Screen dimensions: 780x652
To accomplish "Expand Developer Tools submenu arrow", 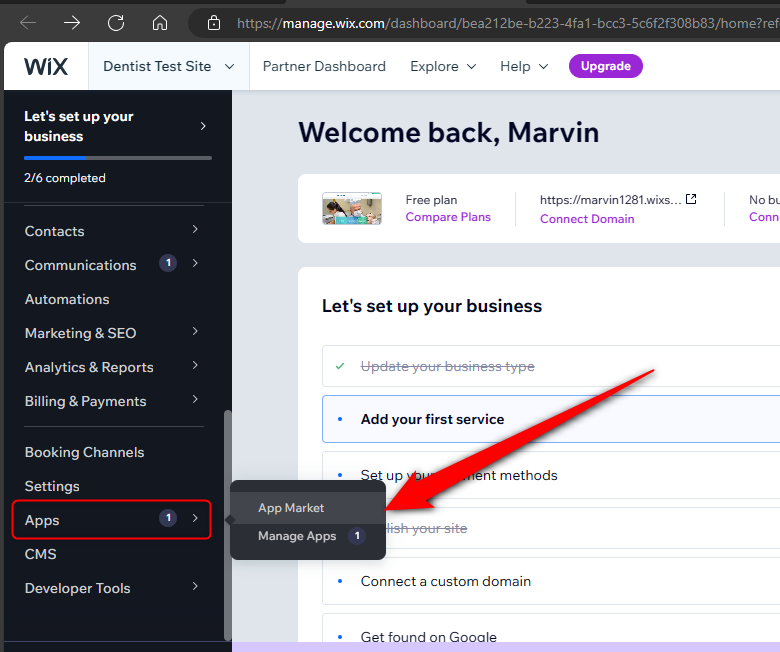I will tap(195, 586).
